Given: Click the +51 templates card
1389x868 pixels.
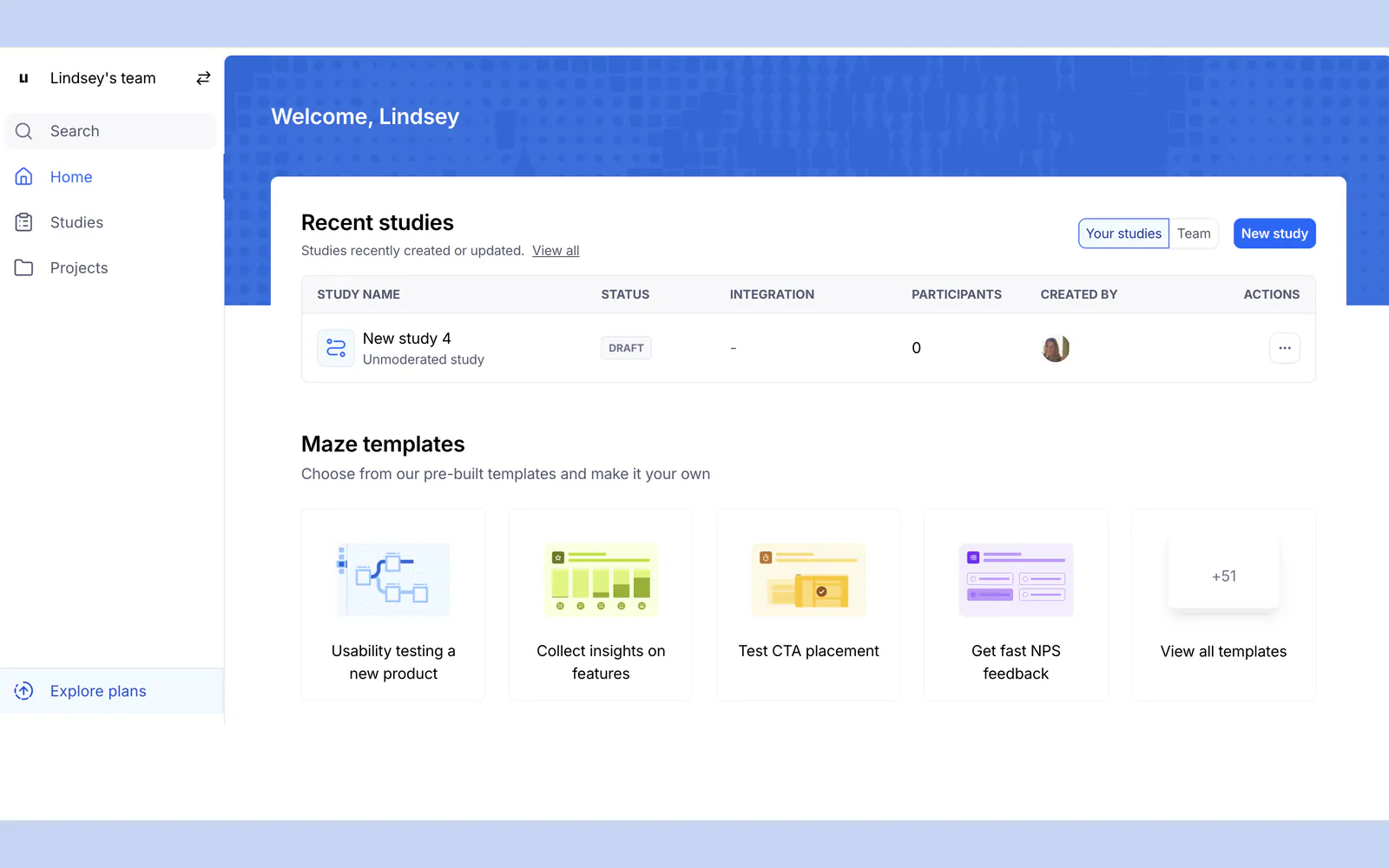Looking at the screenshot, I should point(1224,575).
